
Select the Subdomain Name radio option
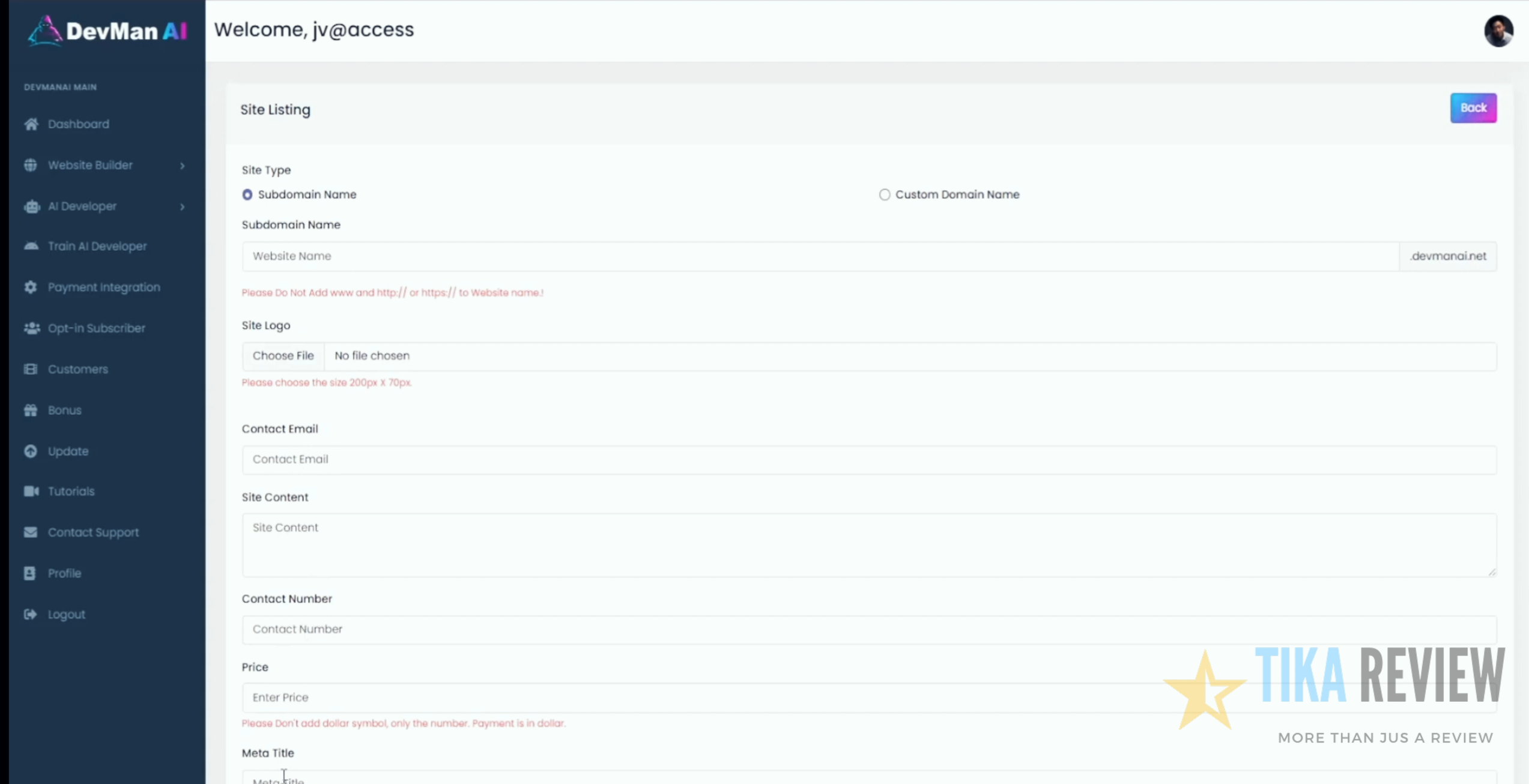pos(247,194)
